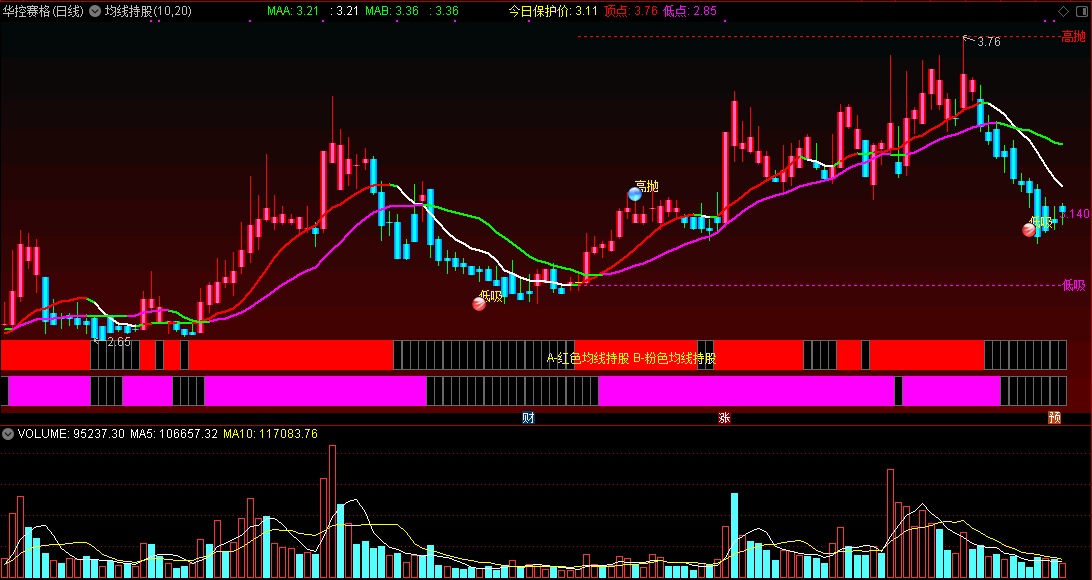Click the magenta 低吸 line label
This screenshot has height=580, width=1092.
tap(1073, 285)
